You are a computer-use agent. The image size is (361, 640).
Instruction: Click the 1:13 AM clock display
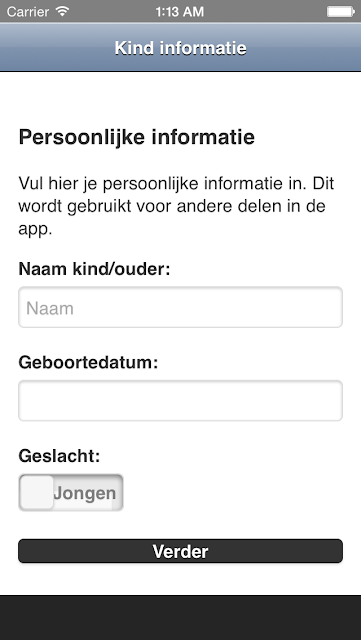[180, 11]
